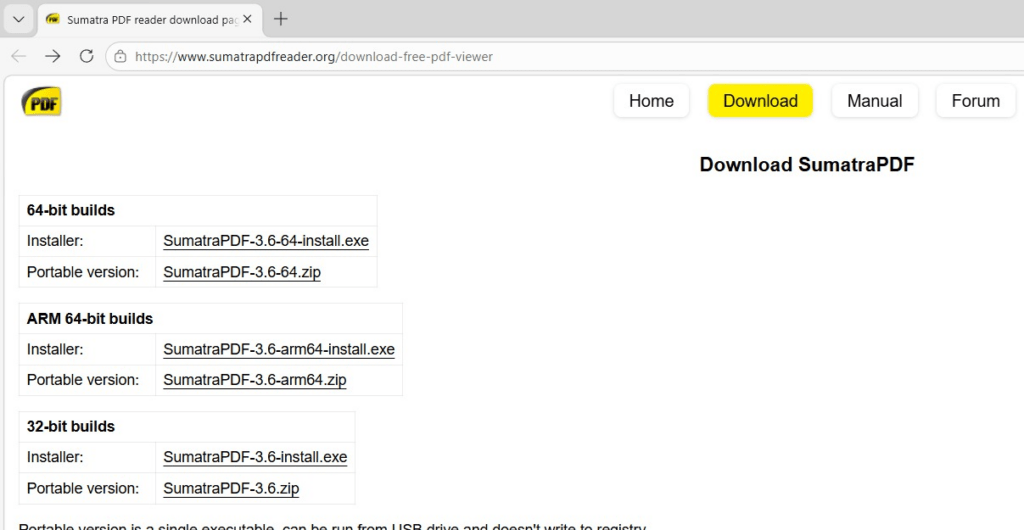Click the SumatraPDF logo icon
This screenshot has height=530, width=1024.
click(42, 101)
